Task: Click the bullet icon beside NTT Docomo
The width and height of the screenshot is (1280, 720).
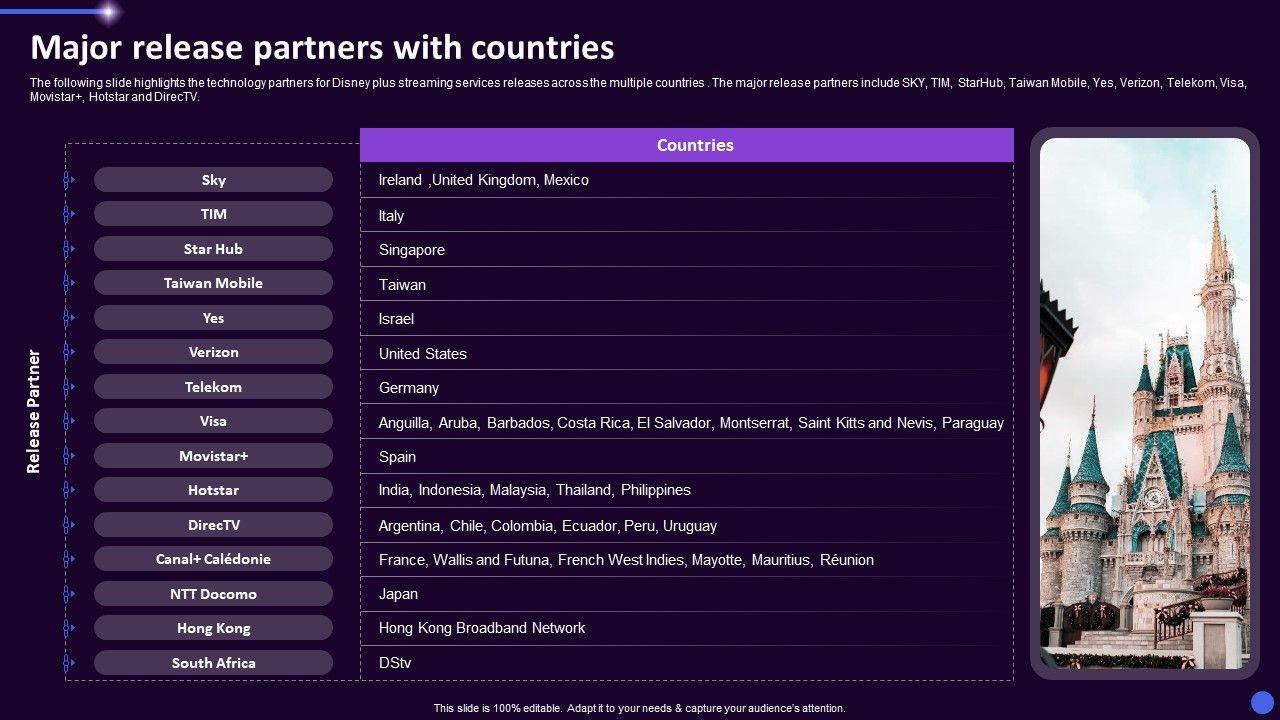Action: [x=68, y=594]
